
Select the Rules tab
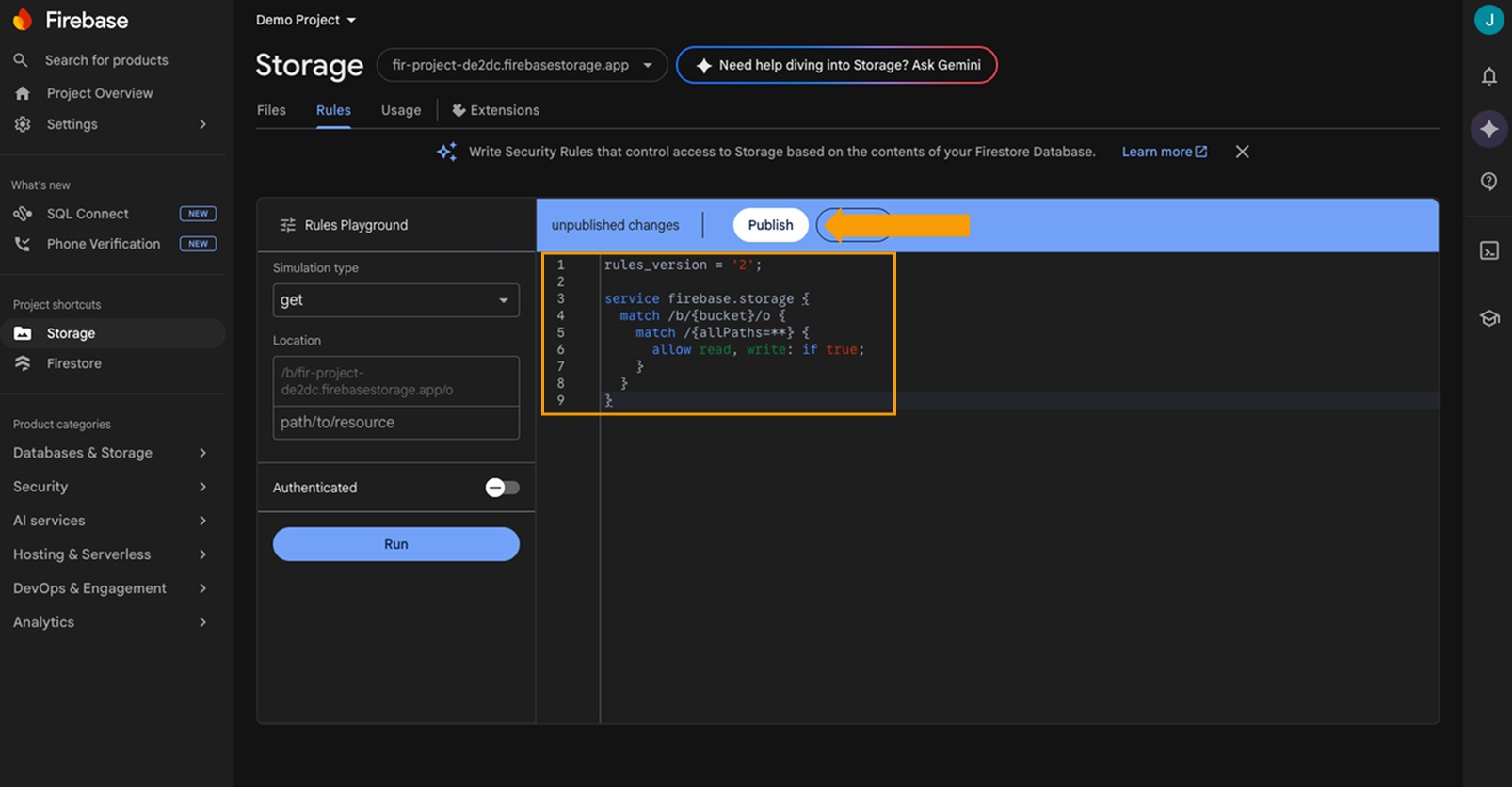pos(333,110)
